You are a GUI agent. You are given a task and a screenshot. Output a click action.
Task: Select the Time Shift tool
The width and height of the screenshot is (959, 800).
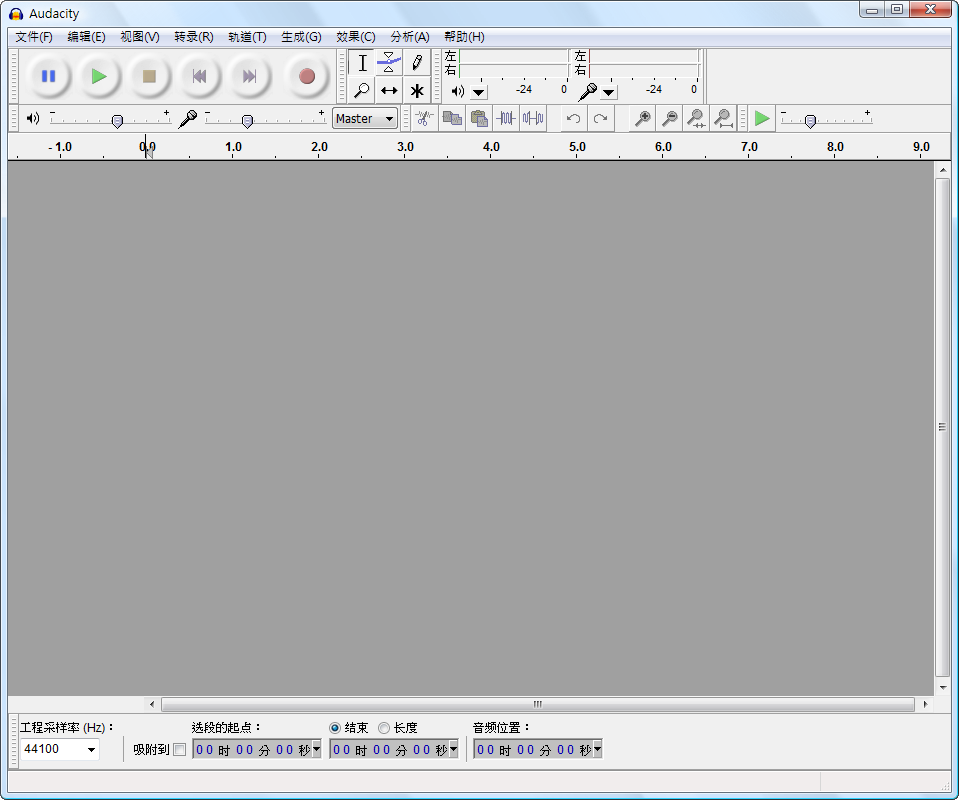[x=389, y=90]
